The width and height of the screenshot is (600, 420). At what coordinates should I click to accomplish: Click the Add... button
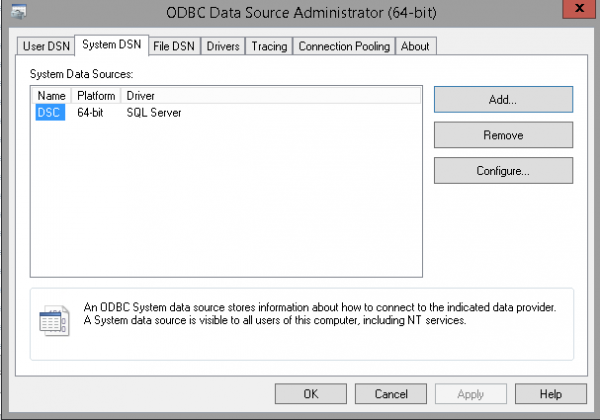tap(503, 100)
